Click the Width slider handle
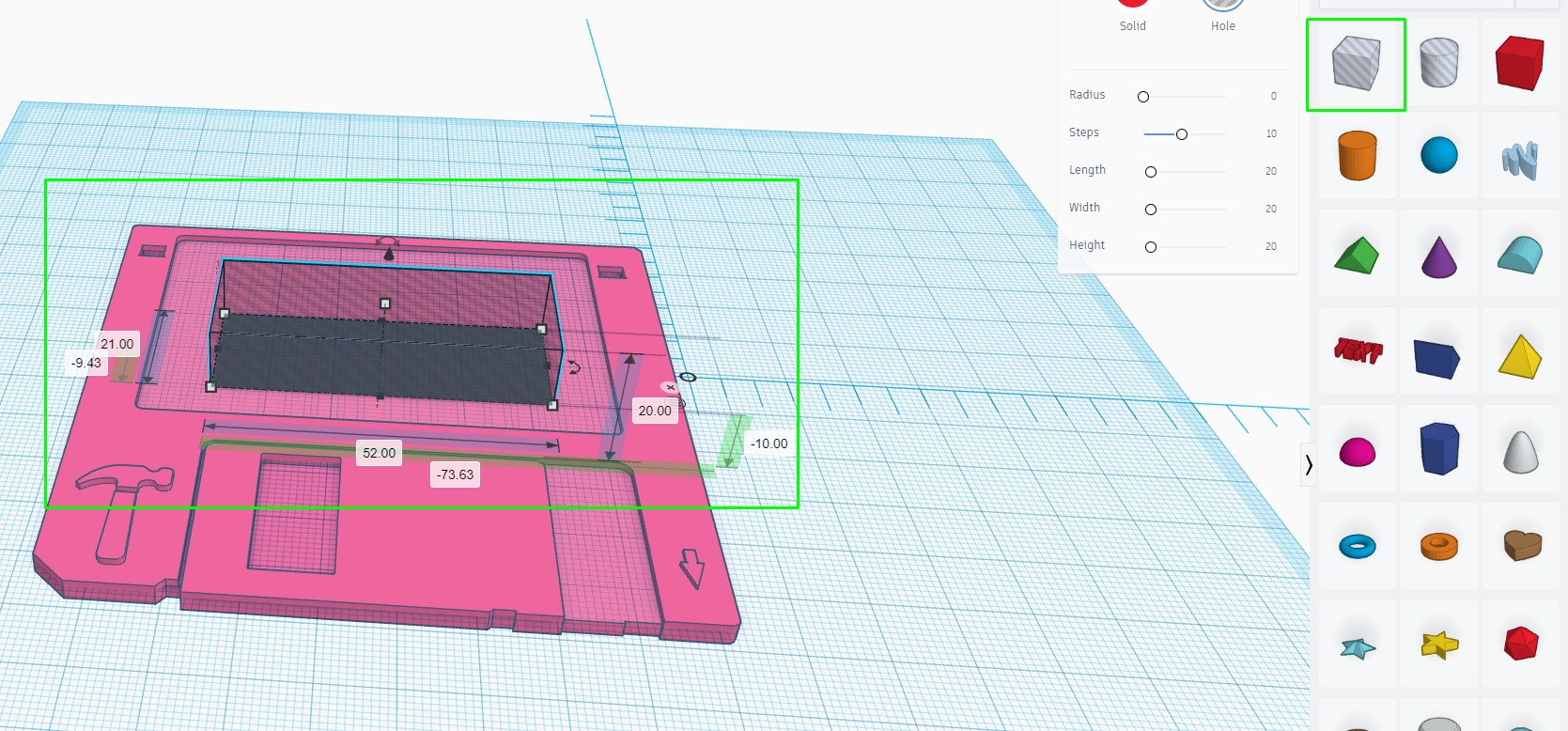The height and width of the screenshot is (731, 1568). (x=1151, y=210)
